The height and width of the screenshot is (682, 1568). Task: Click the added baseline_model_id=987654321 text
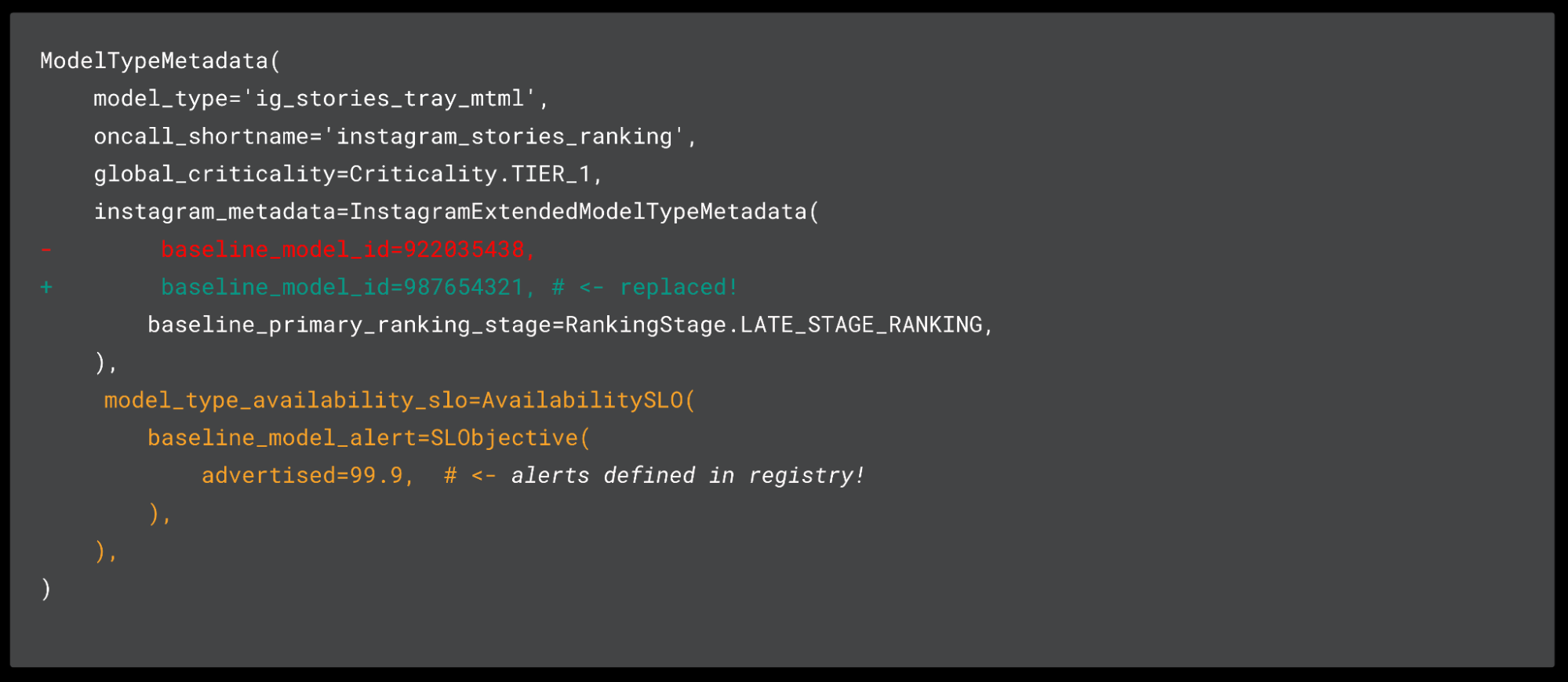tap(343, 287)
